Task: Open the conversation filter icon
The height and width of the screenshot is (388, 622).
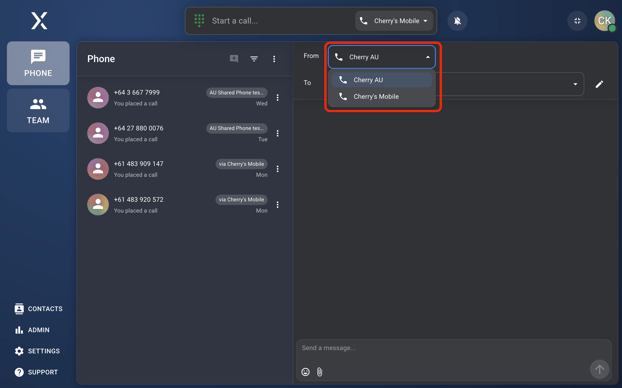Action: point(254,59)
